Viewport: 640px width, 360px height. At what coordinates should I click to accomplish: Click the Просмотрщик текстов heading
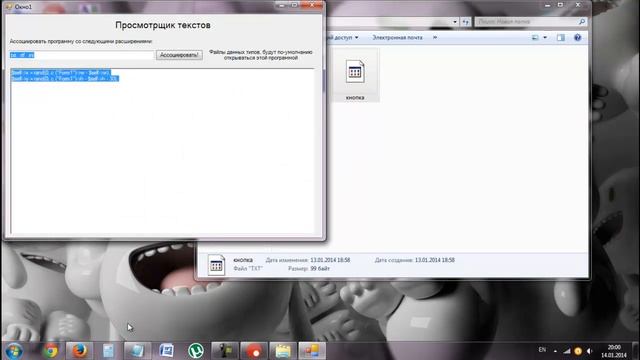(163, 25)
